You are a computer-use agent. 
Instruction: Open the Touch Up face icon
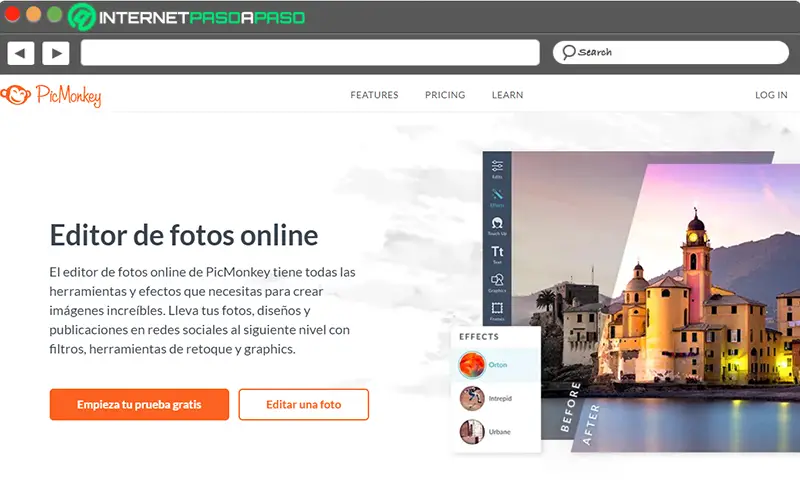tap(497, 223)
